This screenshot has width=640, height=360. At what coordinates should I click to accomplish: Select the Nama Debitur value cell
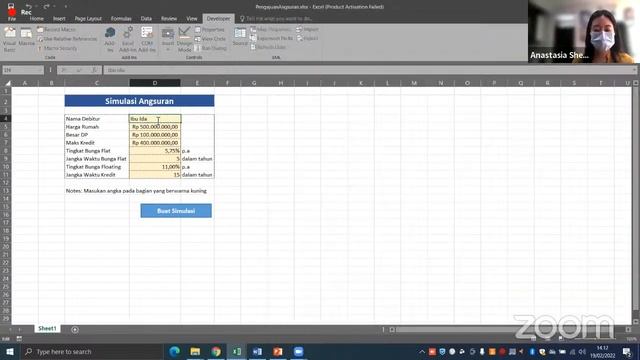155,119
